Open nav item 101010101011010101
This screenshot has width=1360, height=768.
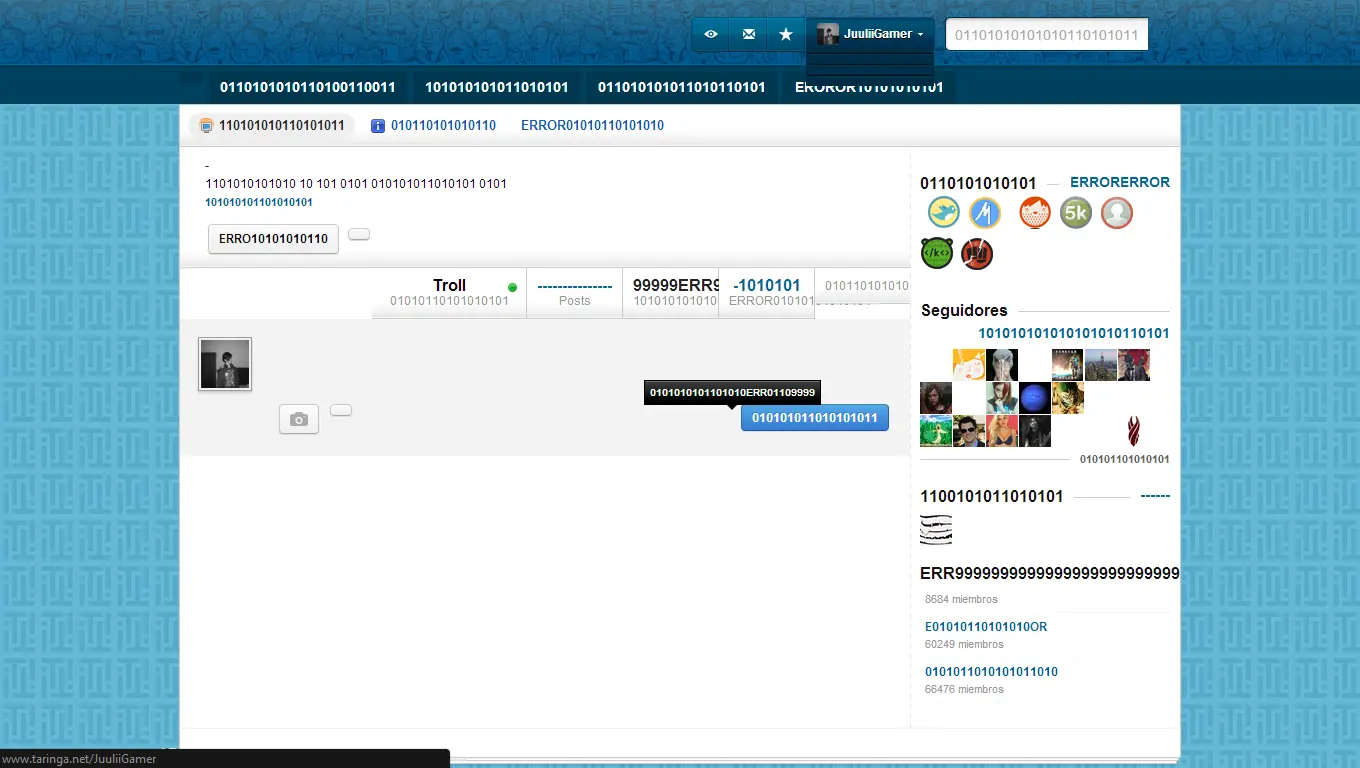(x=497, y=87)
